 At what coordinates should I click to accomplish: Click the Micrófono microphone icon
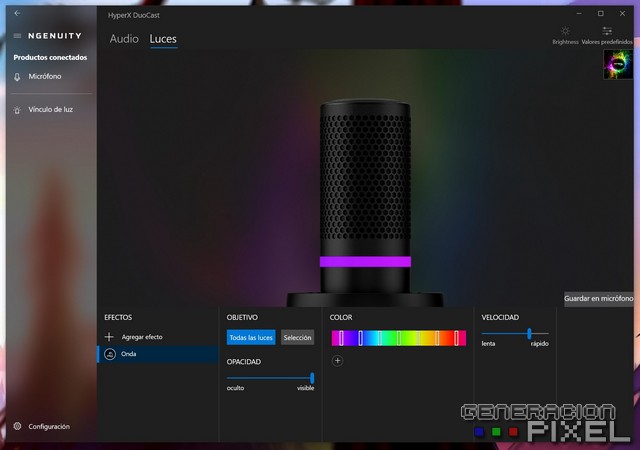(x=17, y=77)
